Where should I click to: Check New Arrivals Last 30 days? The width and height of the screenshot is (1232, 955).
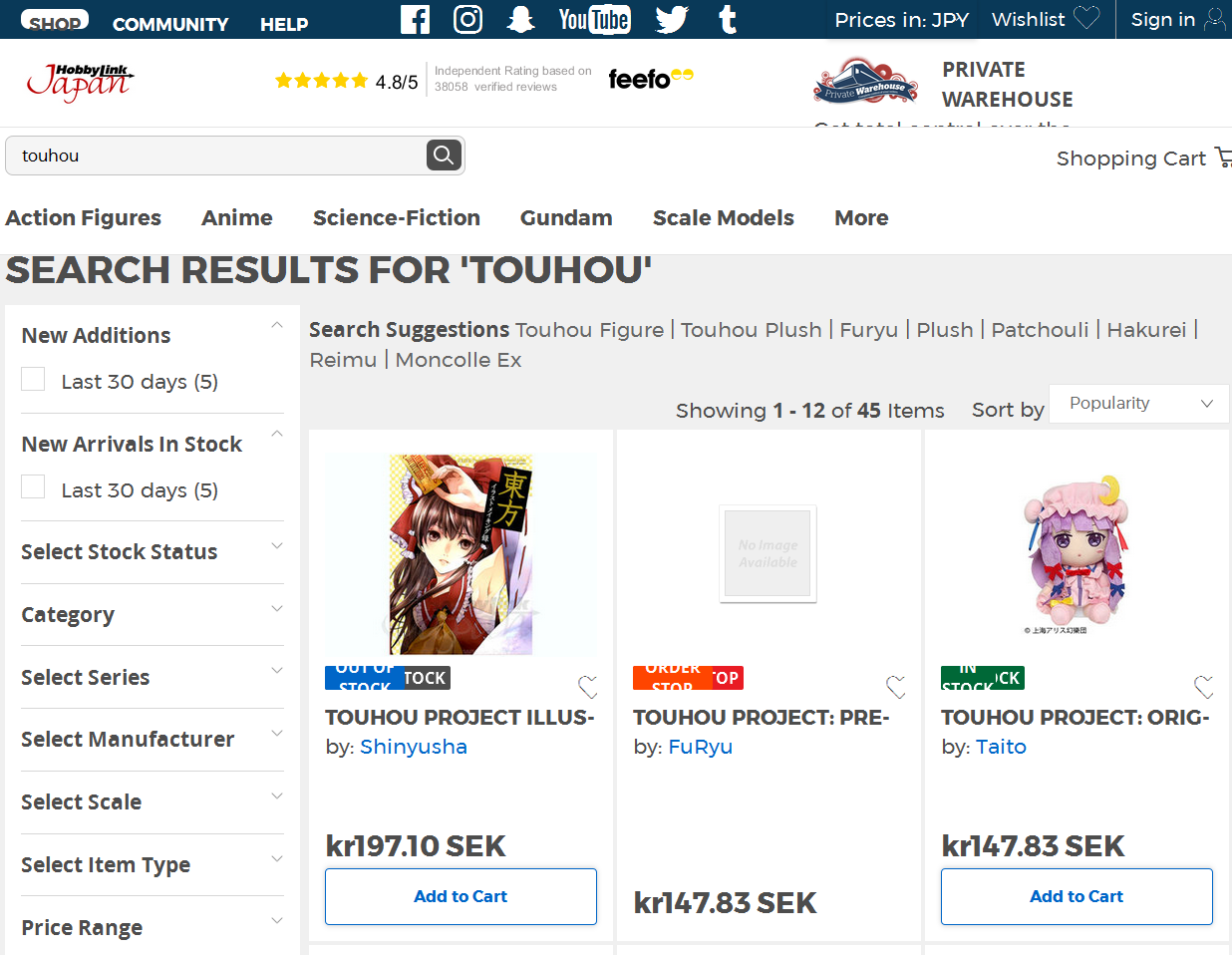pyautogui.click(x=34, y=488)
